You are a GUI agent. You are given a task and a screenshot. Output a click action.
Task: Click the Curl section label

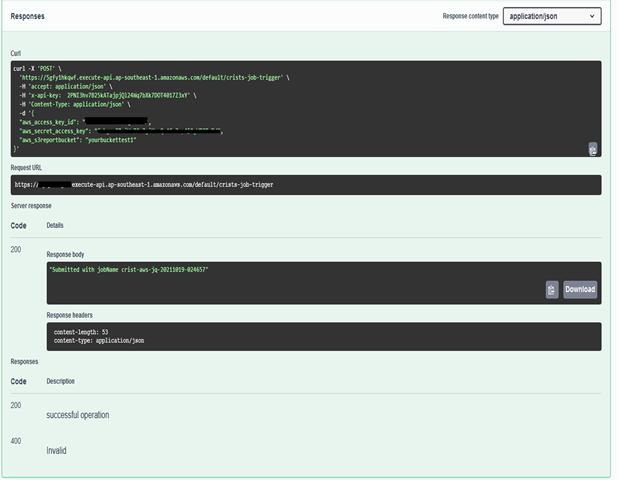[18, 53]
